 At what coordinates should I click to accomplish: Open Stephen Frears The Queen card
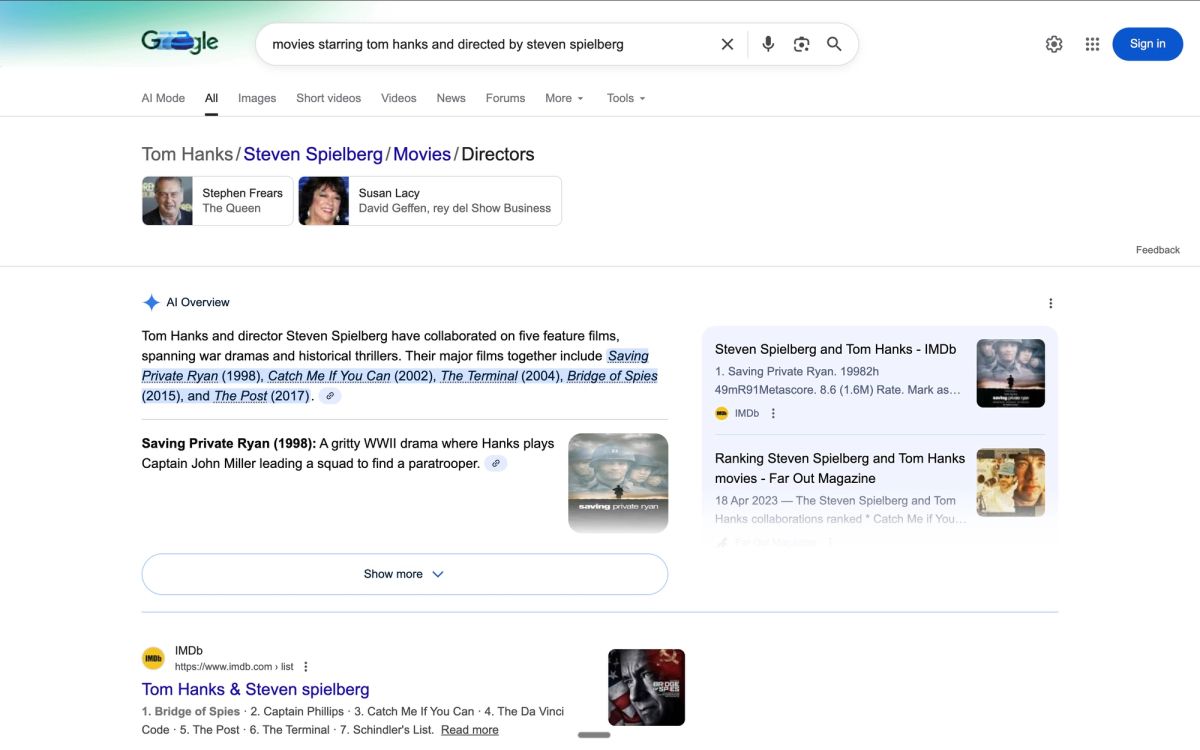[217, 201]
